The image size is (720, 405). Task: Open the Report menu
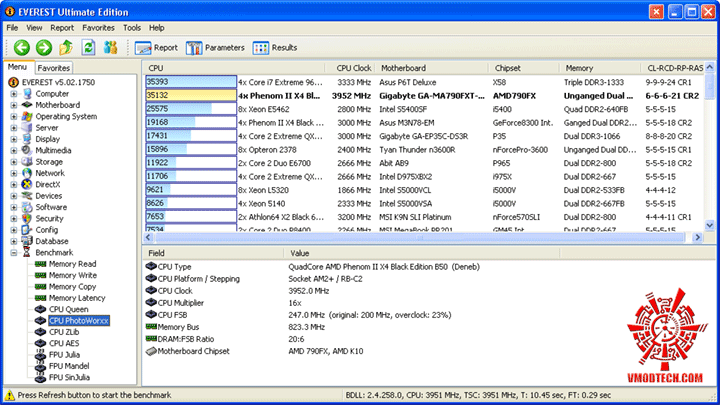click(62, 28)
